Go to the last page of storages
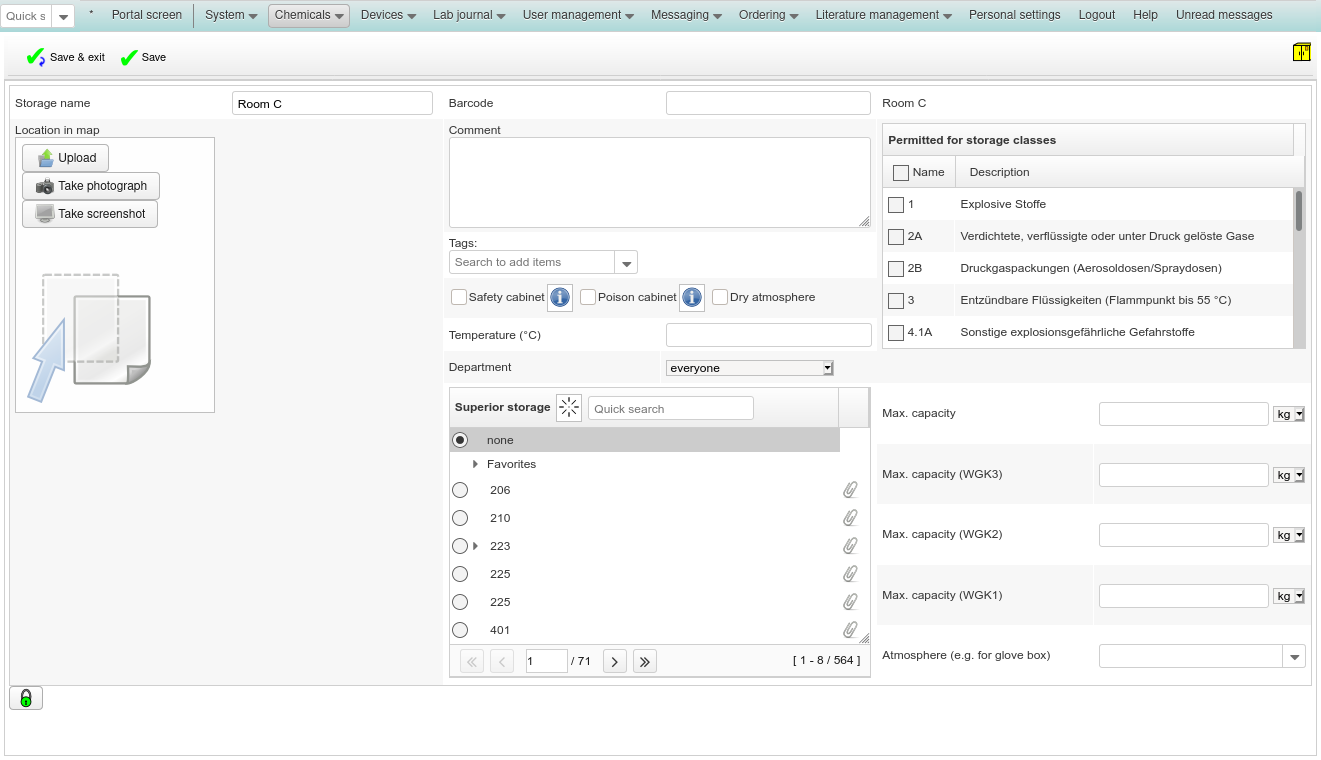1321x760 pixels. pos(645,661)
